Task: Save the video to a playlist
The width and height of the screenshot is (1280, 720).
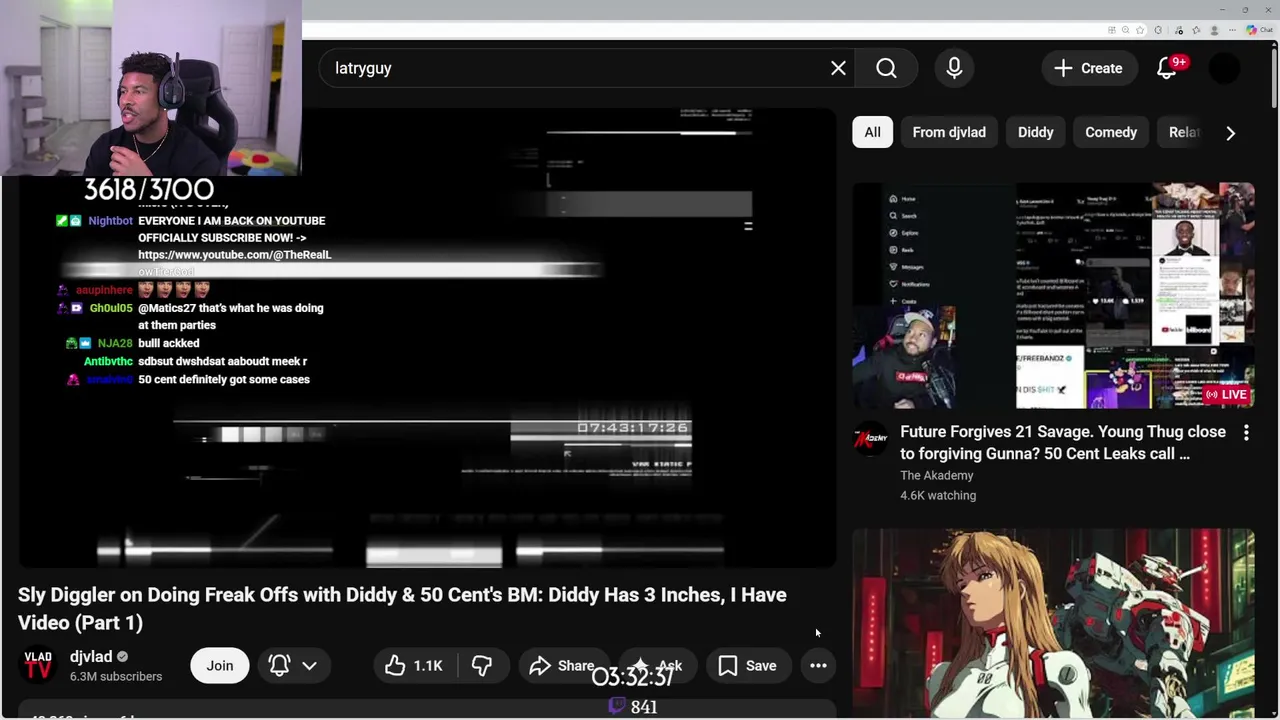Action: [x=748, y=665]
